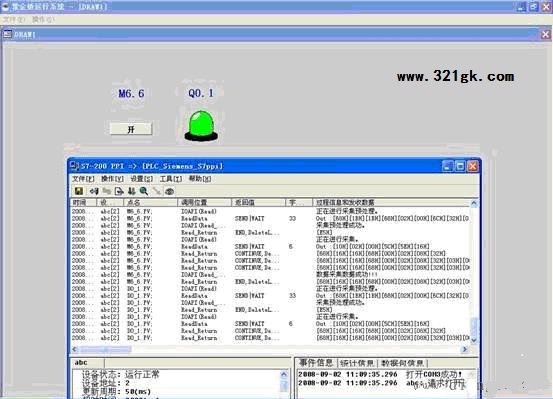Click the log list scroll-down arrow
553x399 pixels.
pos(474,340)
